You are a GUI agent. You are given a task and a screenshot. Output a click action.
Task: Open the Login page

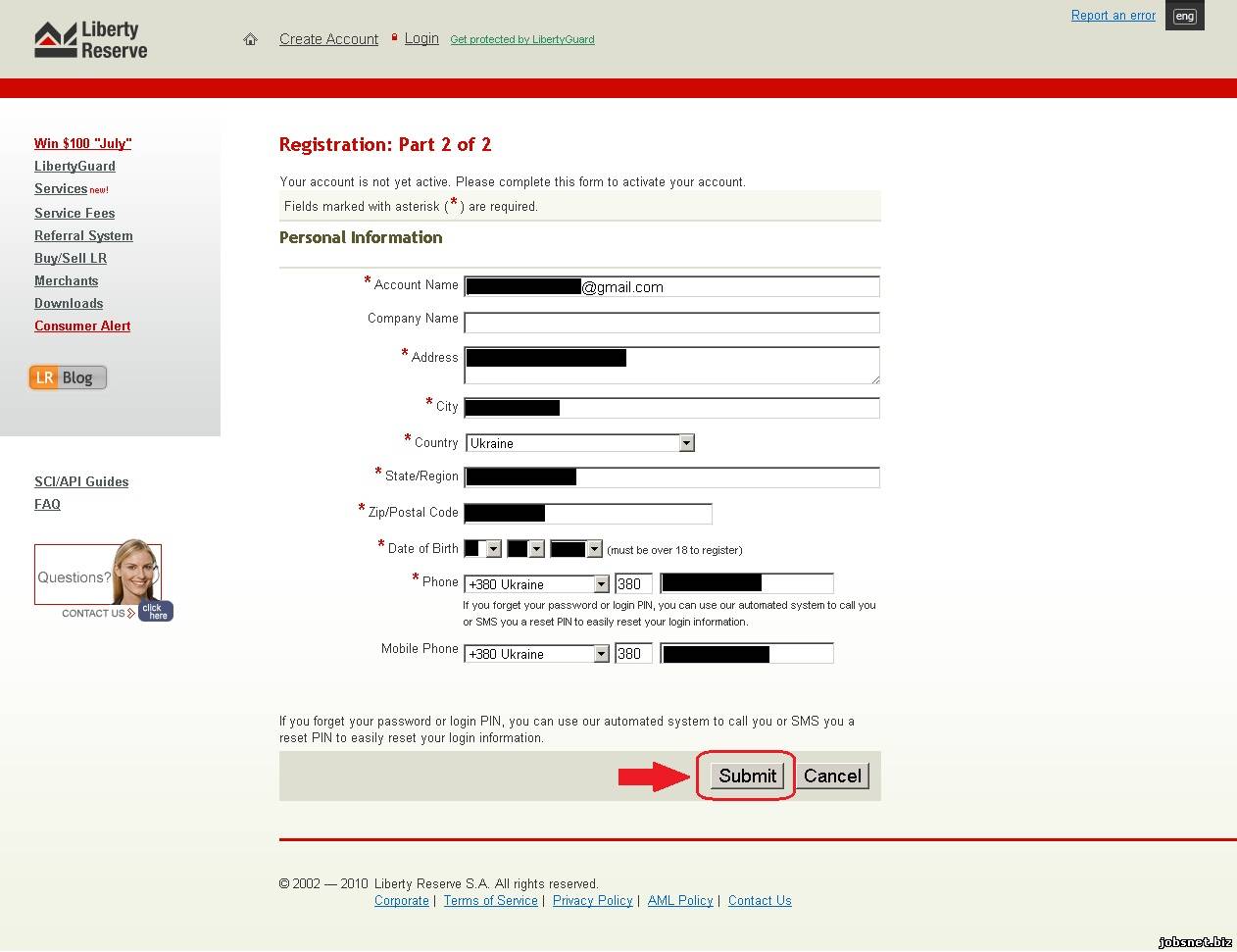point(421,38)
